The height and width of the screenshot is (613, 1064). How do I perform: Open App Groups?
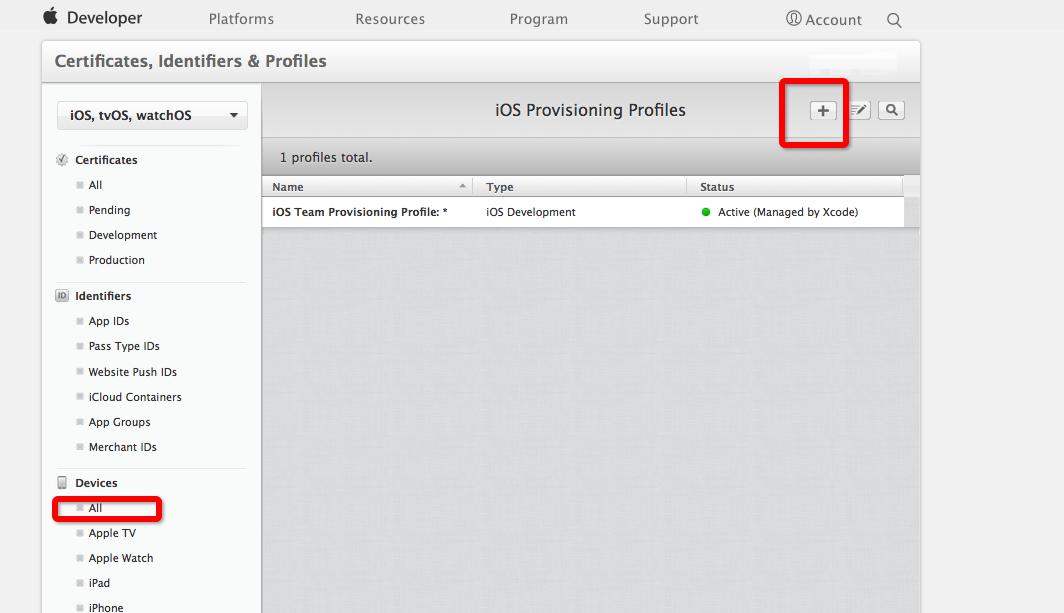pos(119,422)
